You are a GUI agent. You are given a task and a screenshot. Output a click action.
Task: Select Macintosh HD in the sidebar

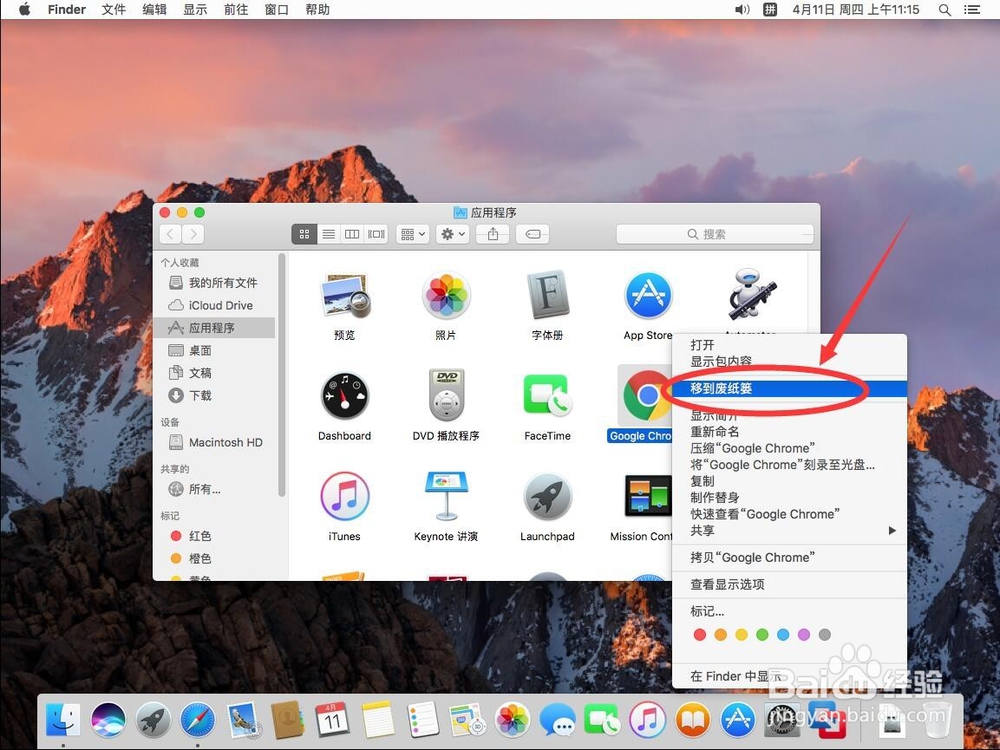point(214,442)
